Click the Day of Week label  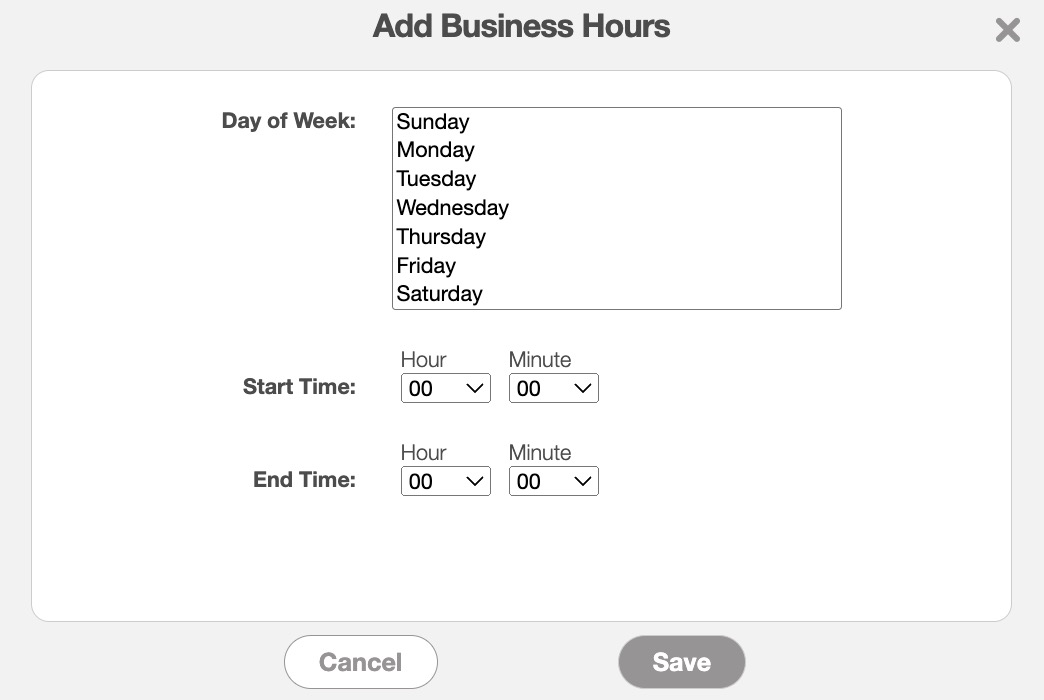coord(289,121)
